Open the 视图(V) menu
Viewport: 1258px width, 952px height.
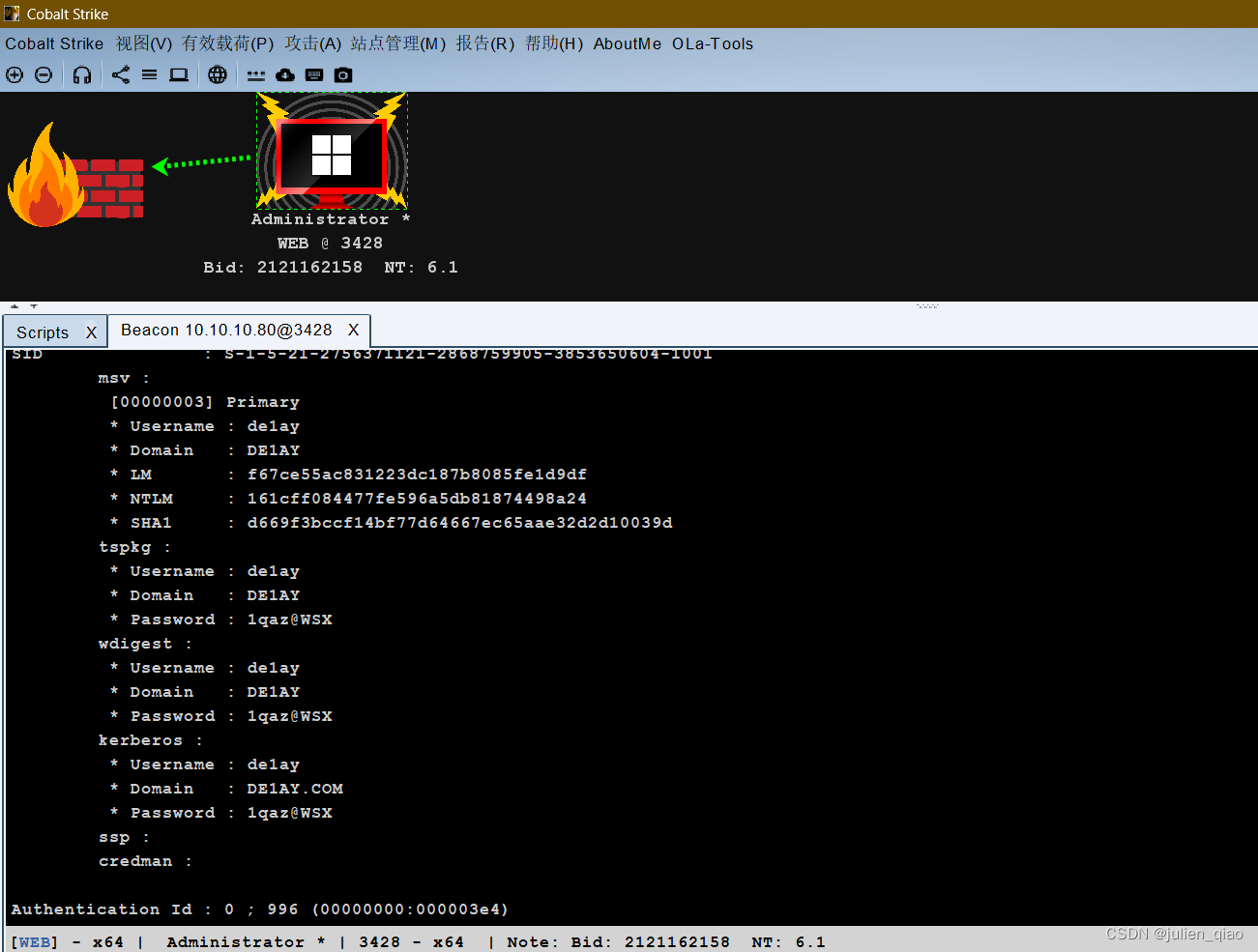144,43
